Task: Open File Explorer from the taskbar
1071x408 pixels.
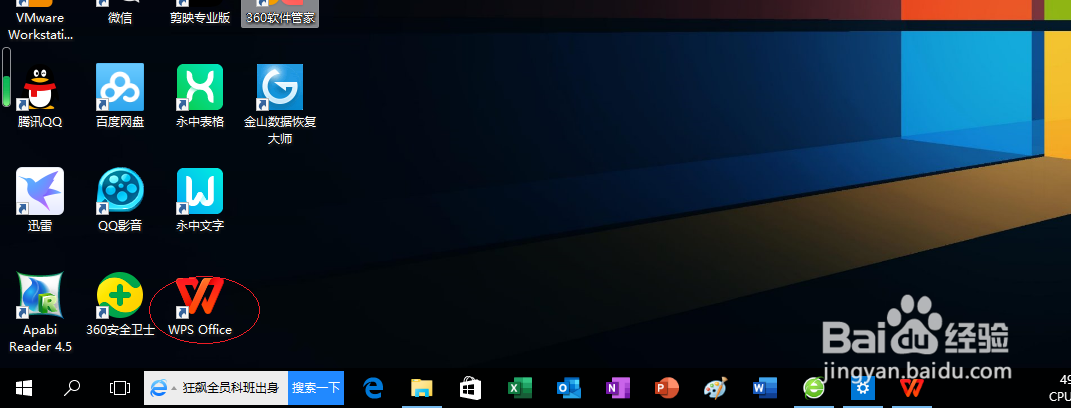Action: click(x=421, y=388)
